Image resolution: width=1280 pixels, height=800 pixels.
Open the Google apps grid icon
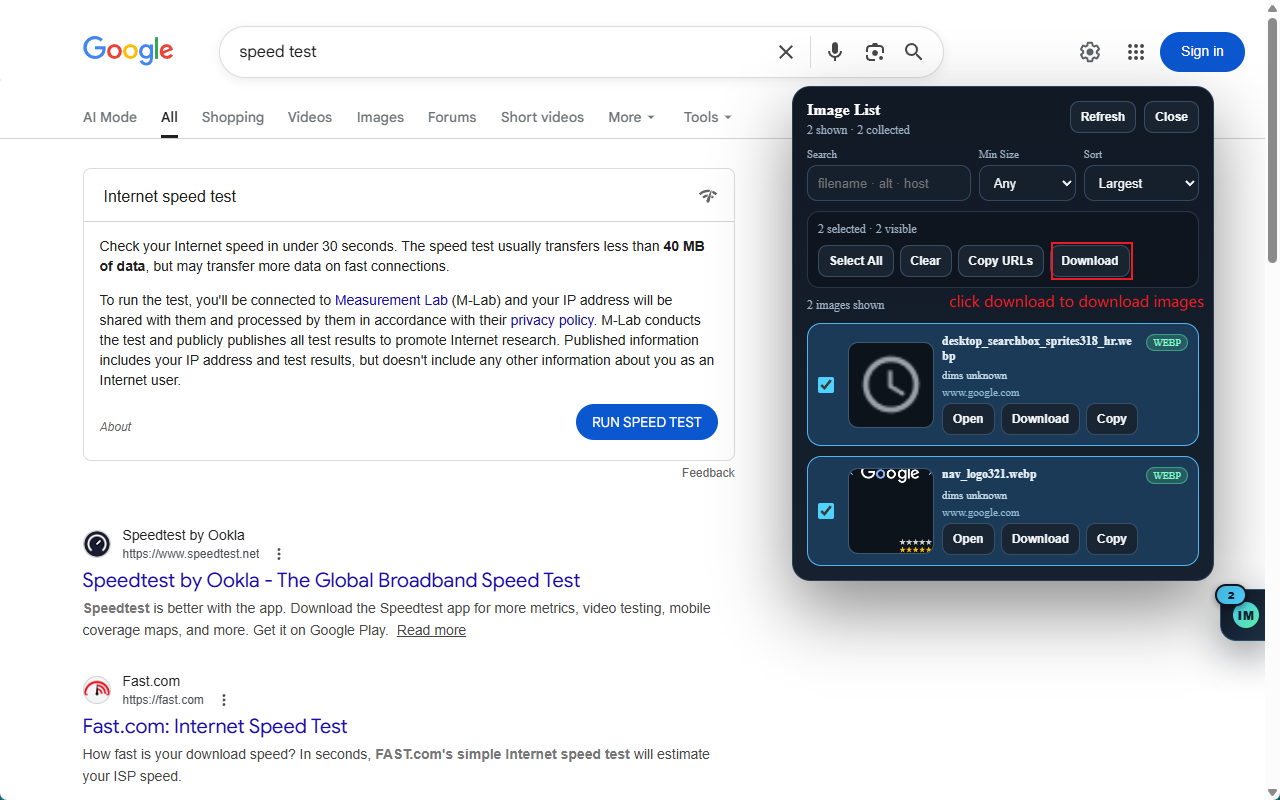pos(1136,52)
